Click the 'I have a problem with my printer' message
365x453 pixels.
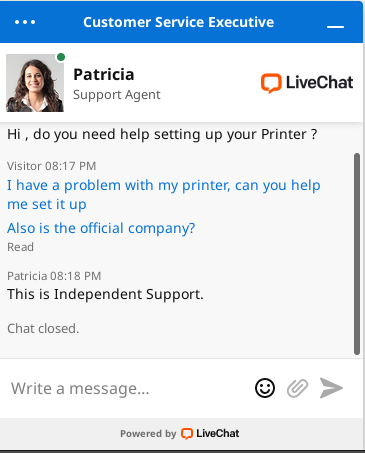164,195
